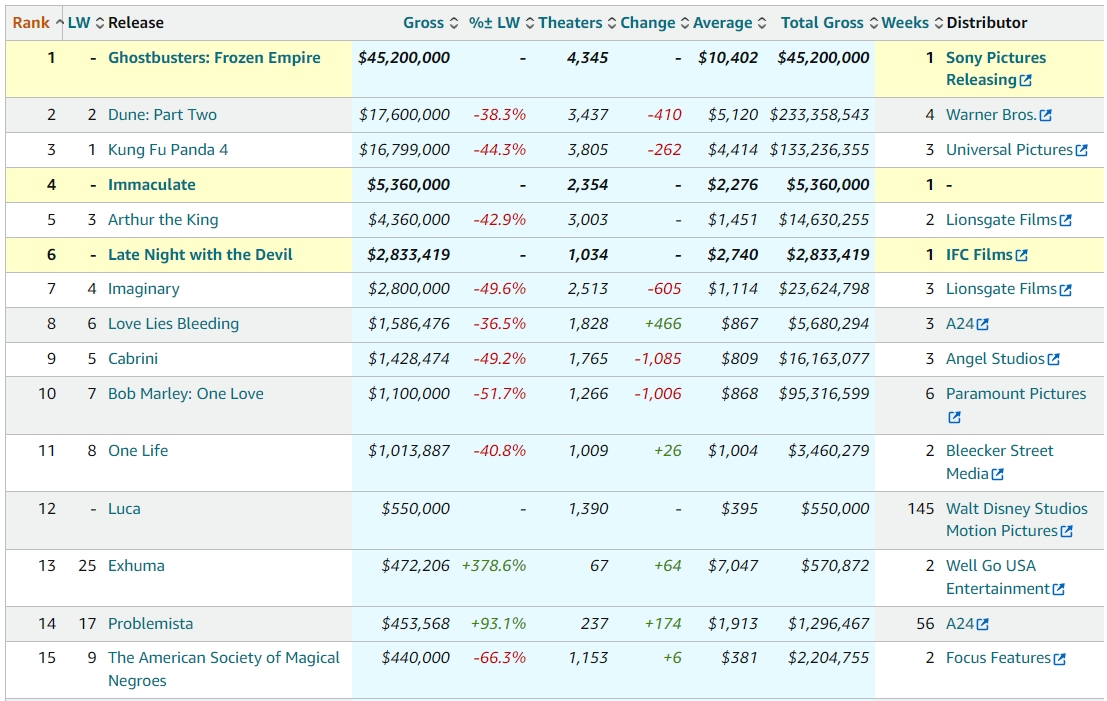The height and width of the screenshot is (701, 1107).
Task: Select the $7,047 average for Exhuma
Action: coord(733,565)
